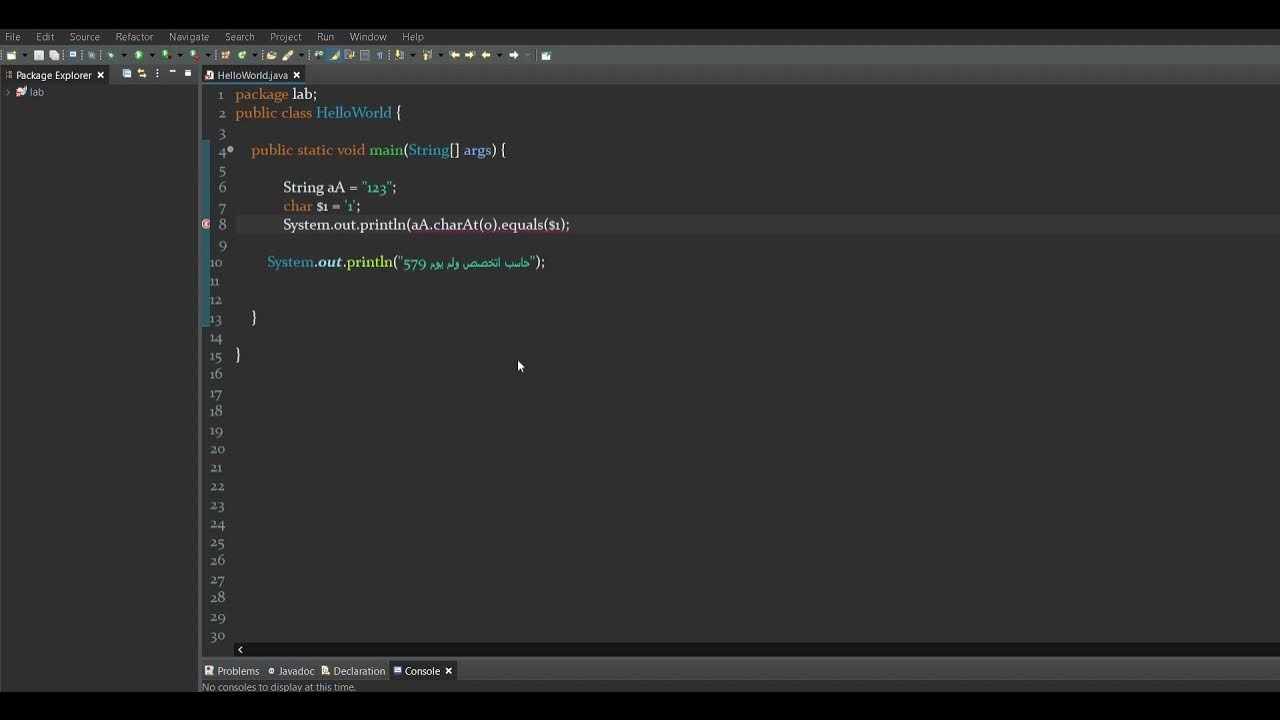Viewport: 1280px width, 720px height.
Task: Open dropdown beside Search flashlight
Action: tap(301, 55)
